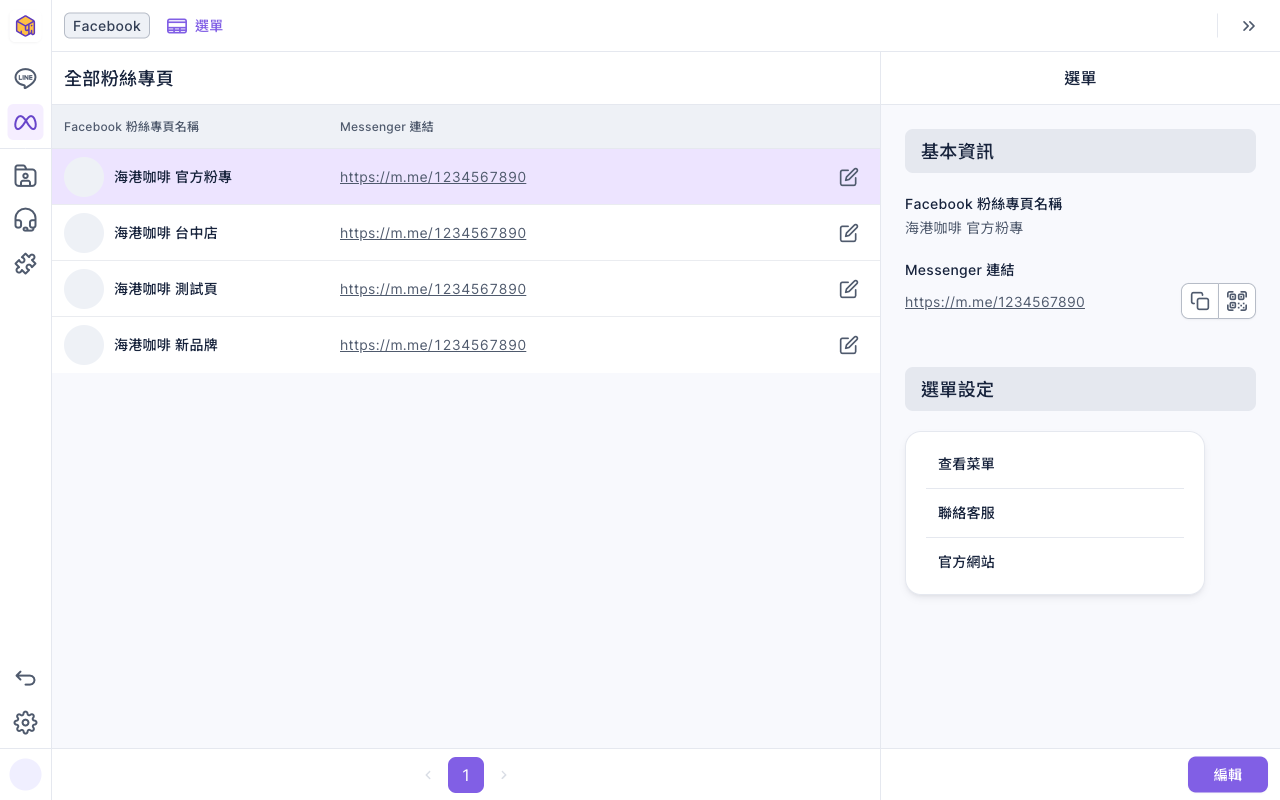
Task: Select the 海港咖啡 測試頁 page name
Action: (166, 289)
